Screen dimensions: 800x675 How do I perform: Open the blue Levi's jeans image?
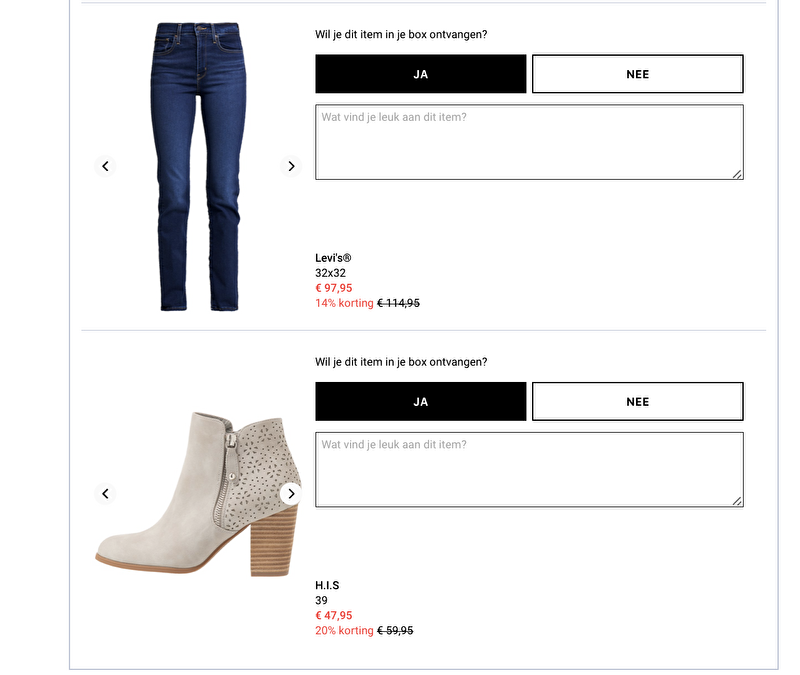point(199,166)
